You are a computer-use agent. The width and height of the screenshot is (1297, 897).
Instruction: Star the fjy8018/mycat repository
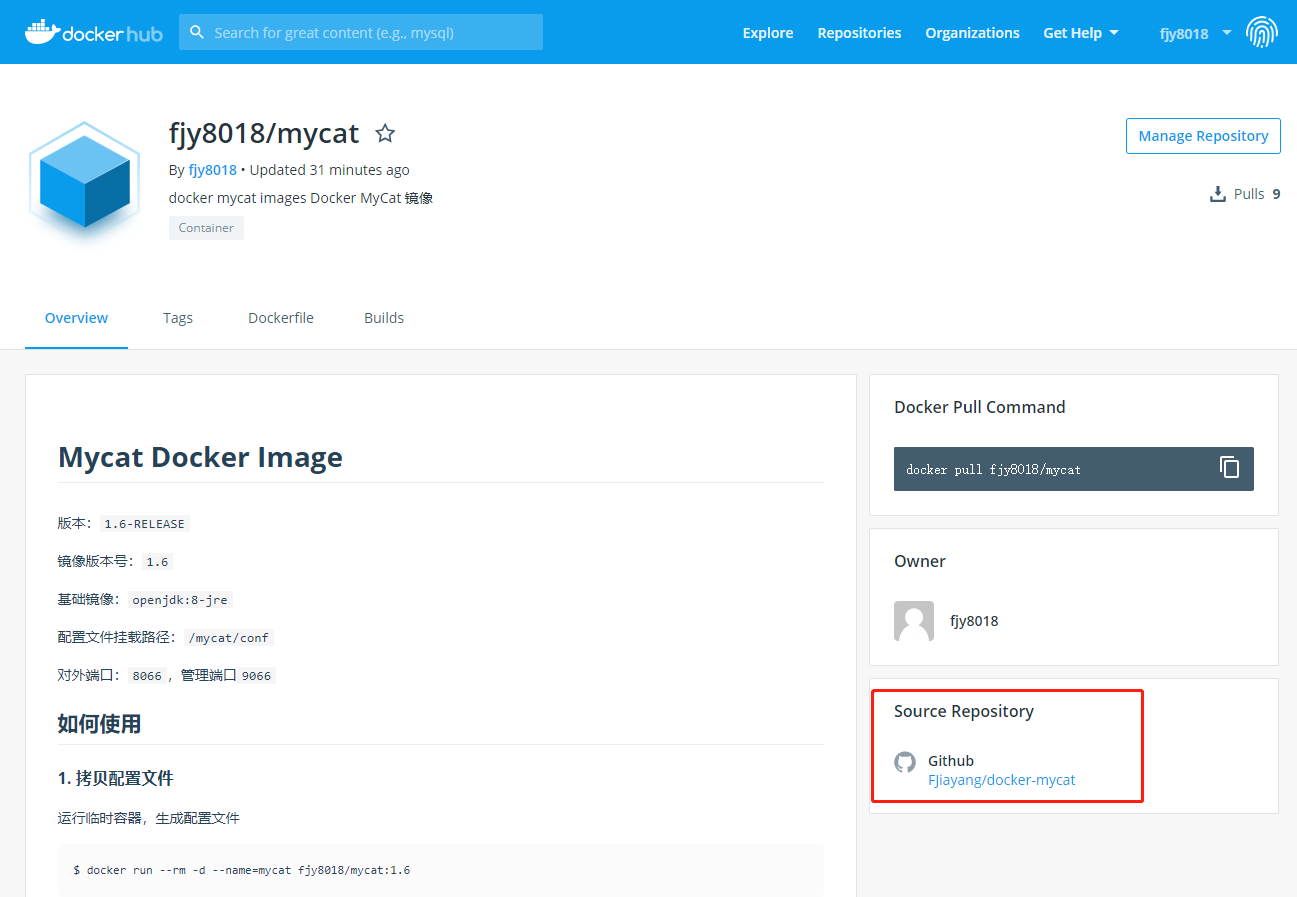[385, 133]
